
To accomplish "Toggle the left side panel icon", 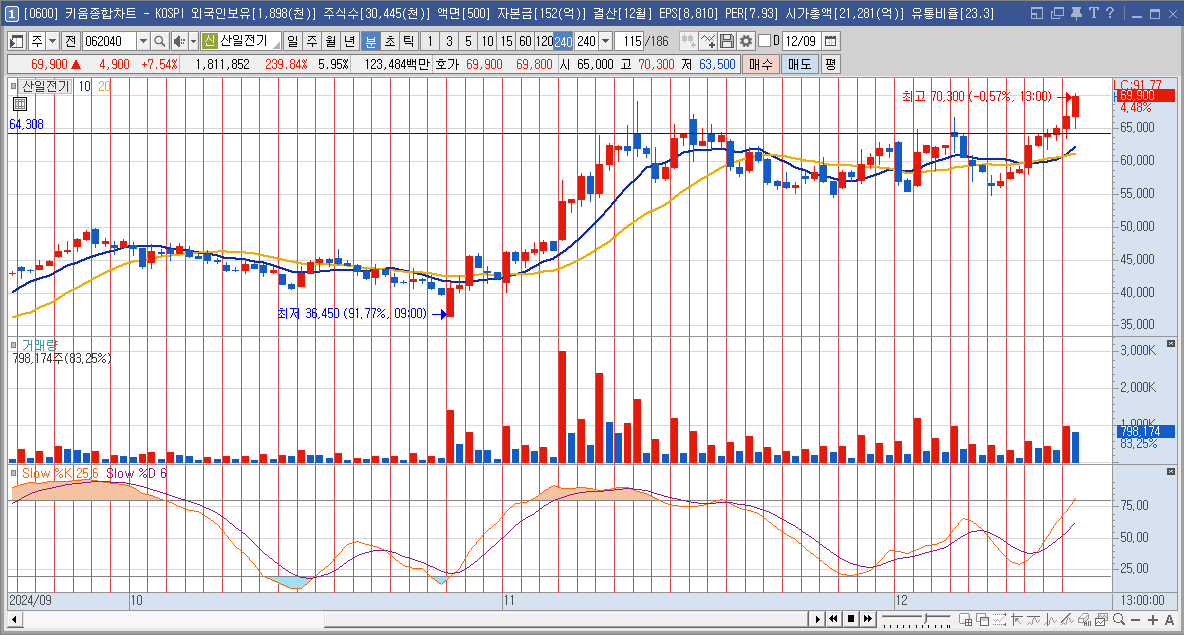I will (x=16, y=42).
